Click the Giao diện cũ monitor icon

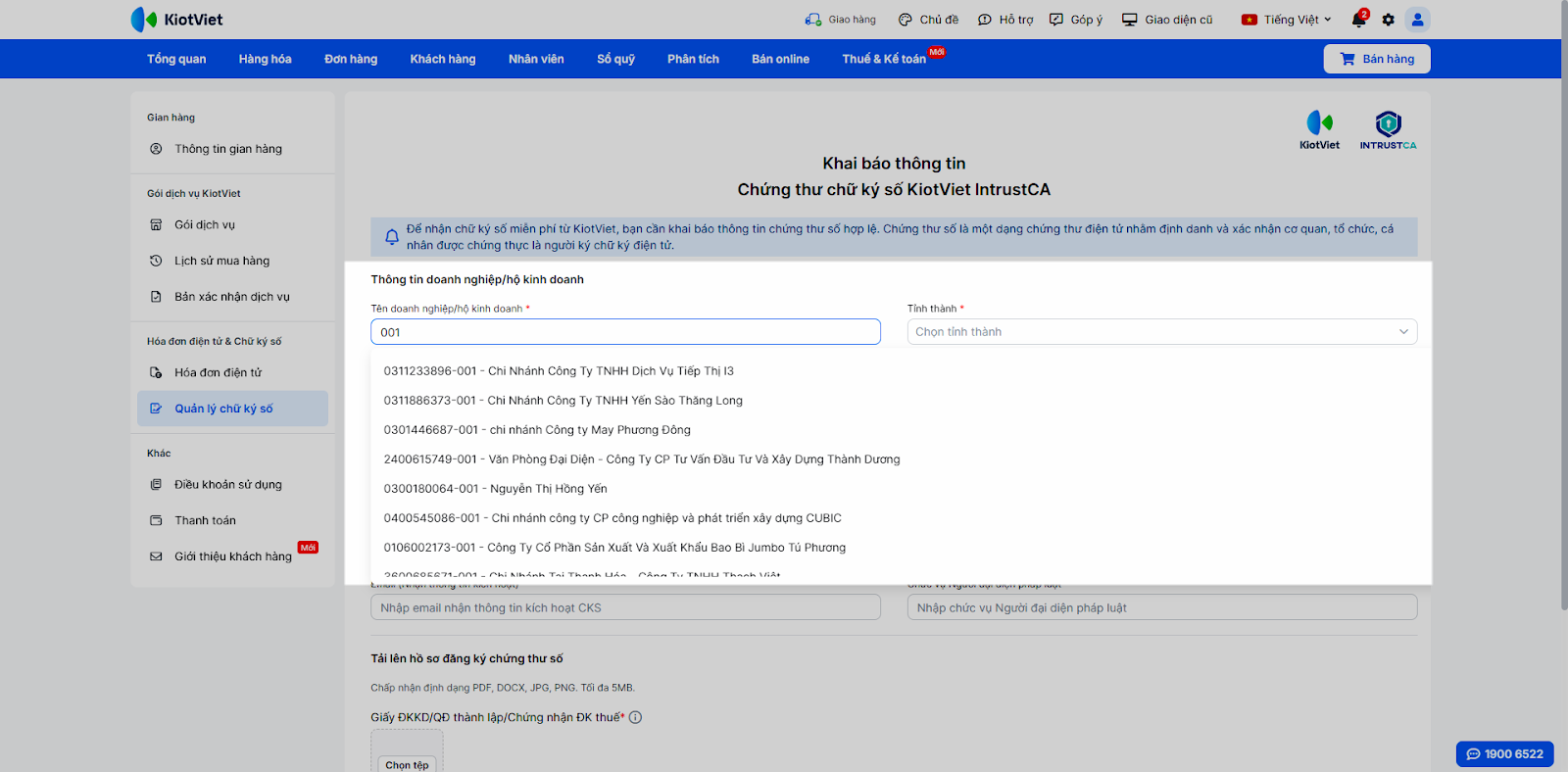click(x=1130, y=20)
